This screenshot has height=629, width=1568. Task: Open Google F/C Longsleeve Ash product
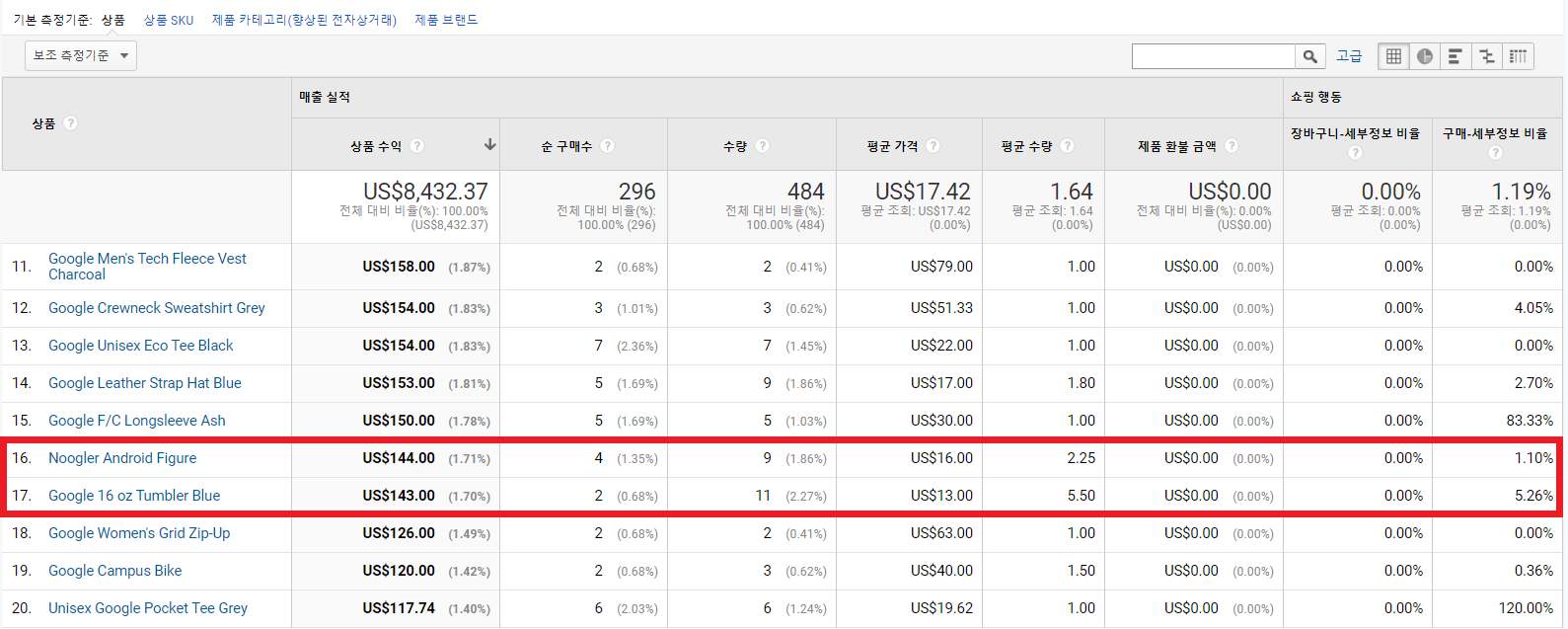(137, 421)
